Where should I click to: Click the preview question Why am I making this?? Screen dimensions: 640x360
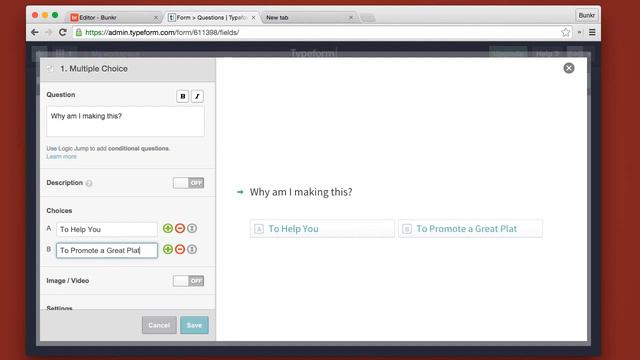pyautogui.click(x=301, y=192)
